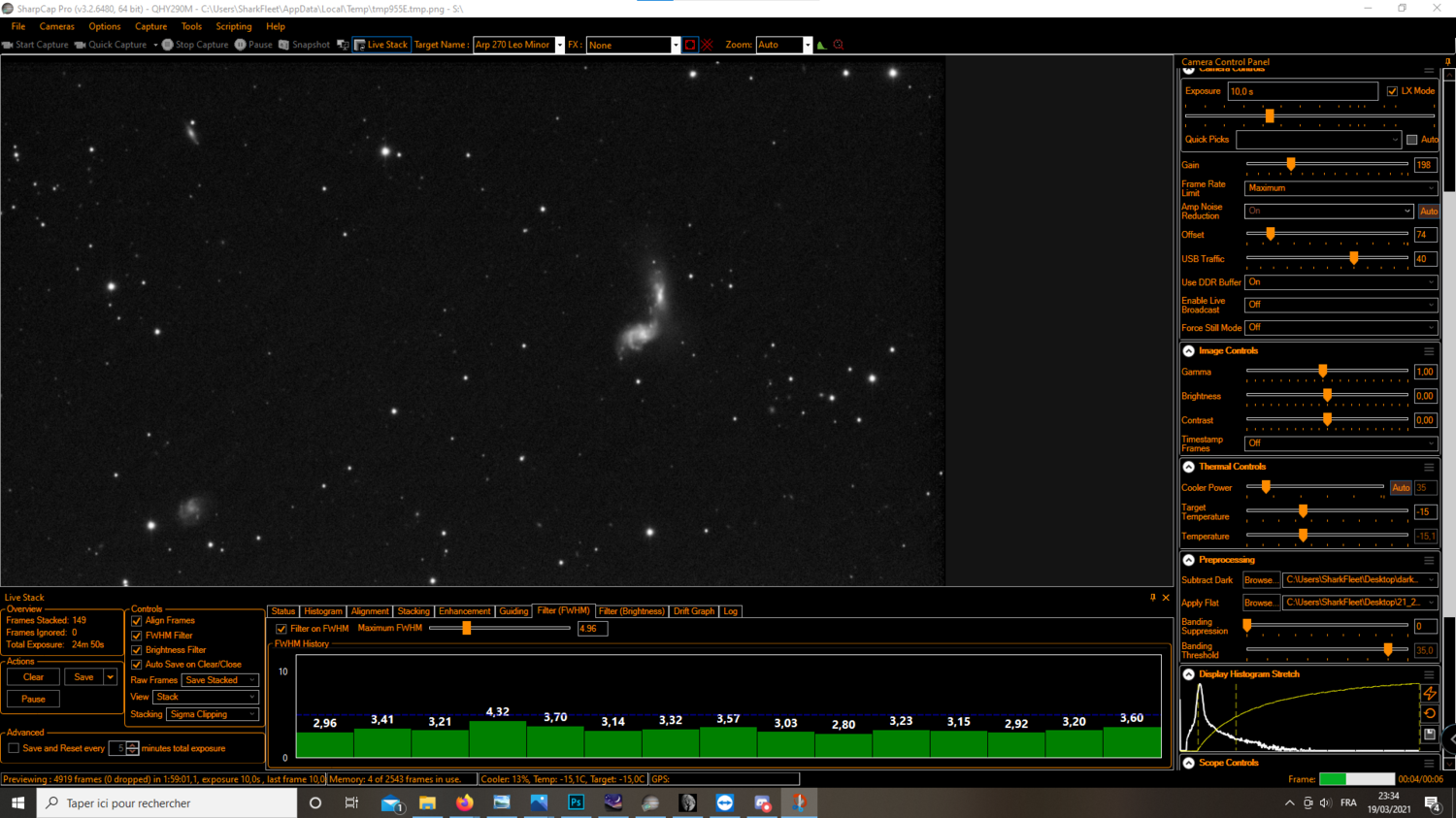Take a Snapshot from the toolbar
The width and height of the screenshot is (1456, 818).
tap(304, 45)
